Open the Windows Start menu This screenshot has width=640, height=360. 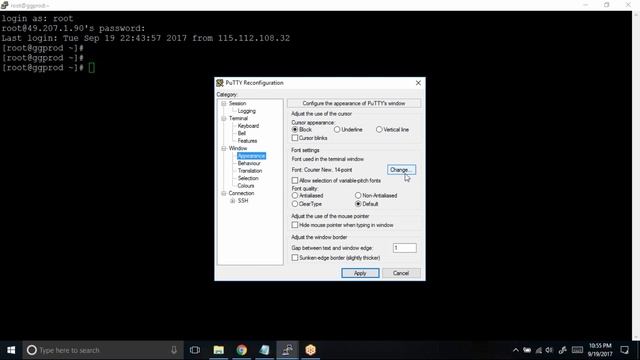11,350
